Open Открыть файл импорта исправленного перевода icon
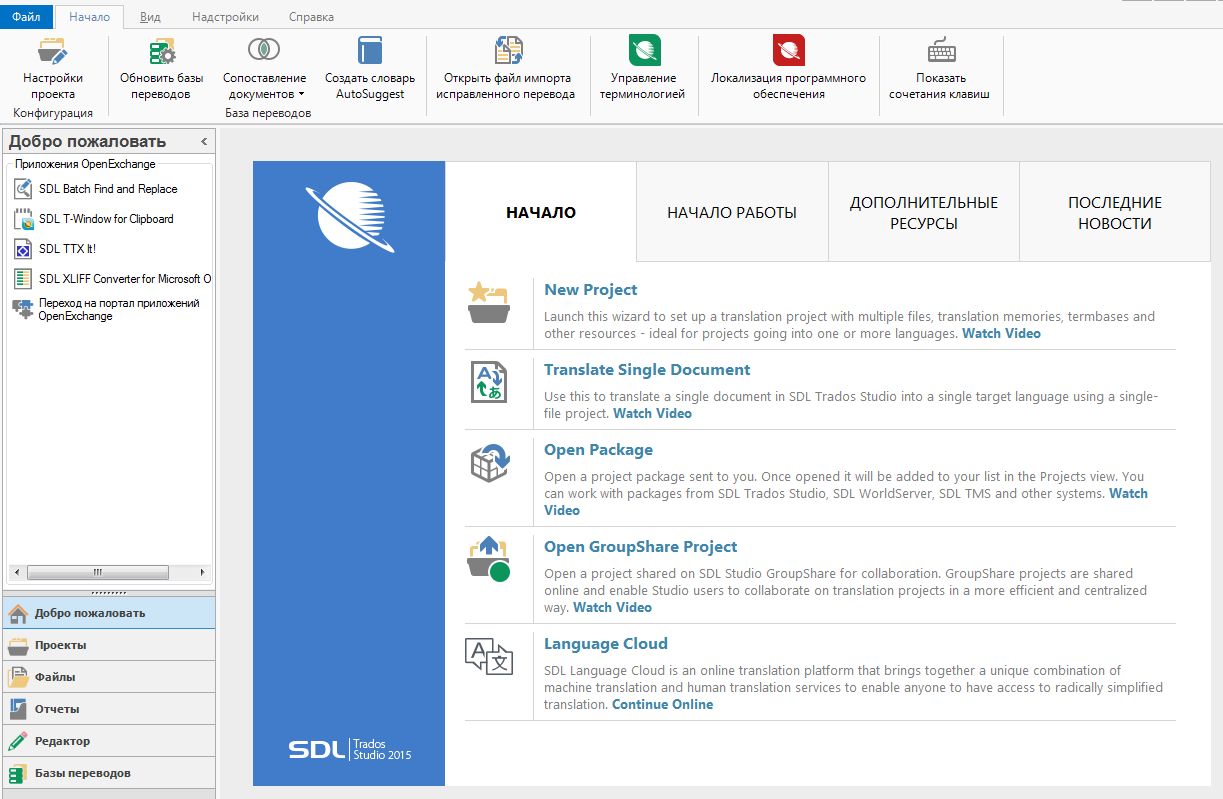The height and width of the screenshot is (799, 1223). 509,51
